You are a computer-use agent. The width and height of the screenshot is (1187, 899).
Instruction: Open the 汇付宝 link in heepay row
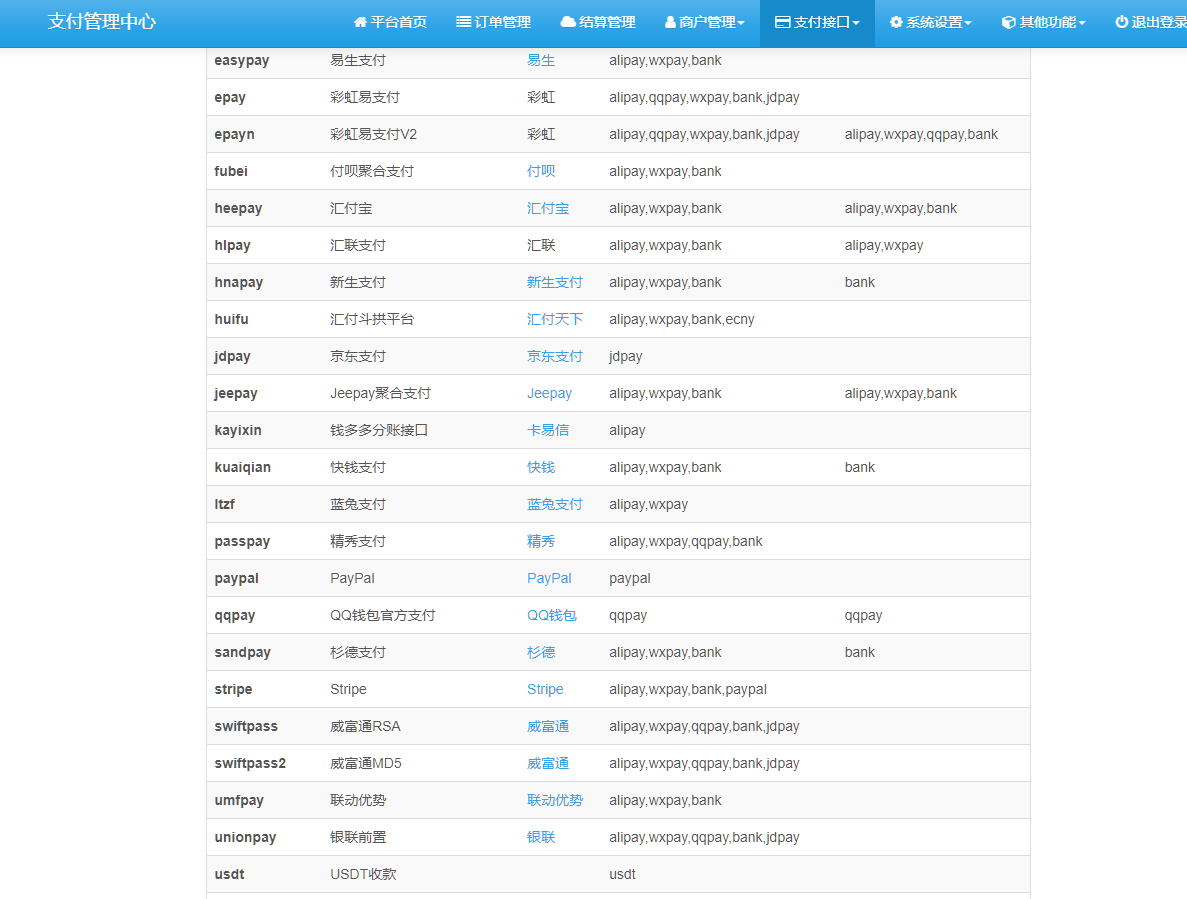[548, 208]
